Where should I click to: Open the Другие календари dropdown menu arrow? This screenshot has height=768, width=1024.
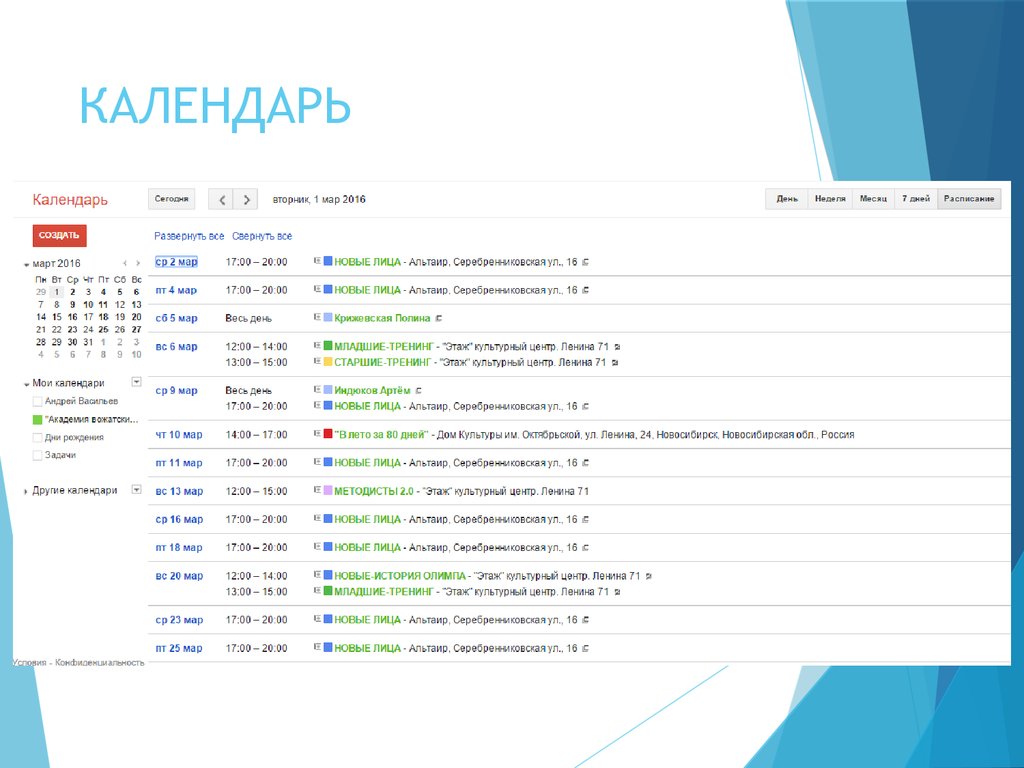point(137,490)
